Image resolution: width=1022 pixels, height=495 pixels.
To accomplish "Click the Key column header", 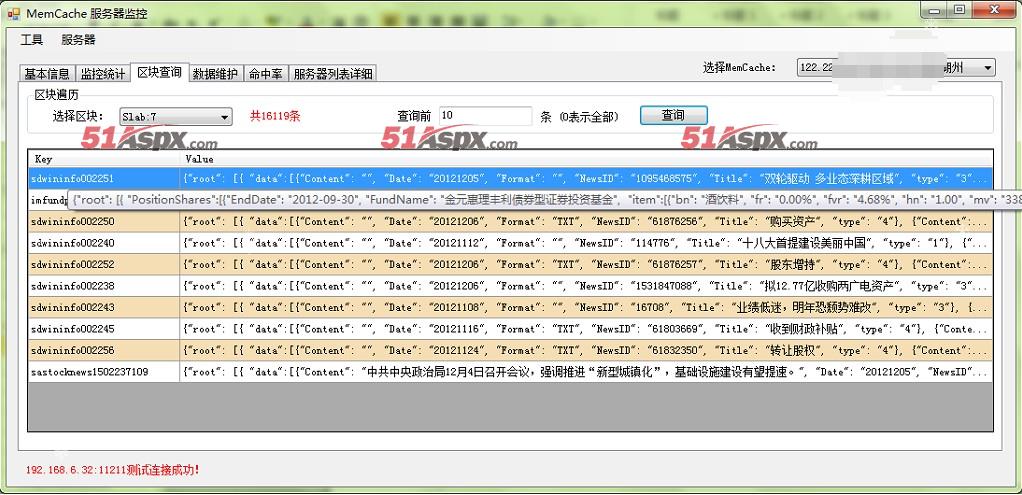I will 104,159.
